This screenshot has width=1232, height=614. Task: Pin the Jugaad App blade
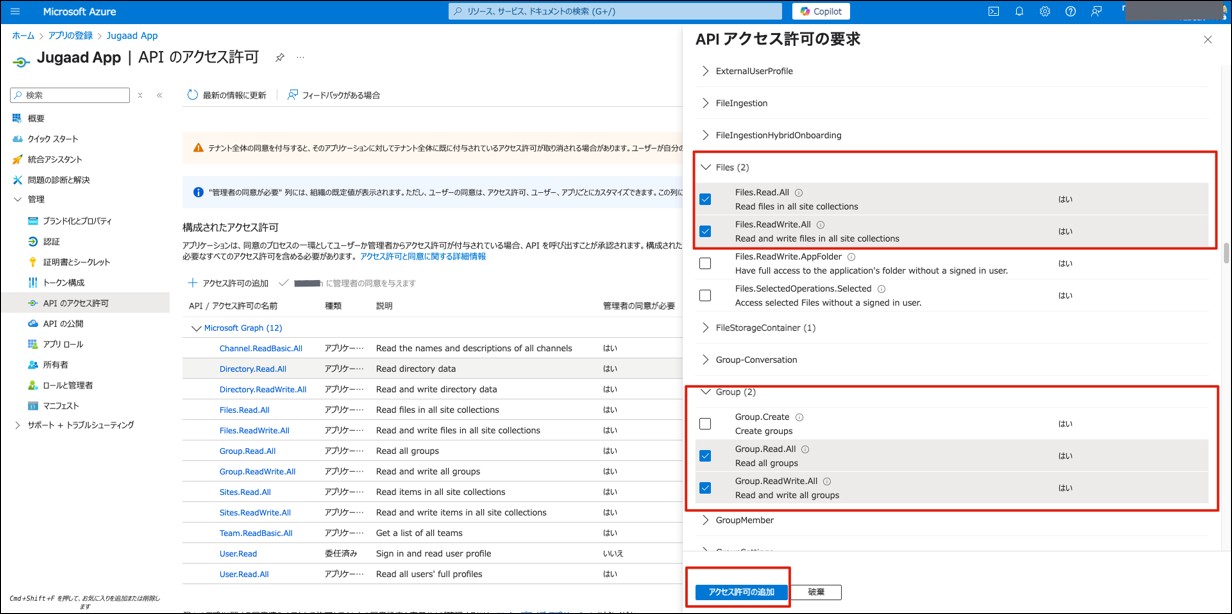pos(280,58)
